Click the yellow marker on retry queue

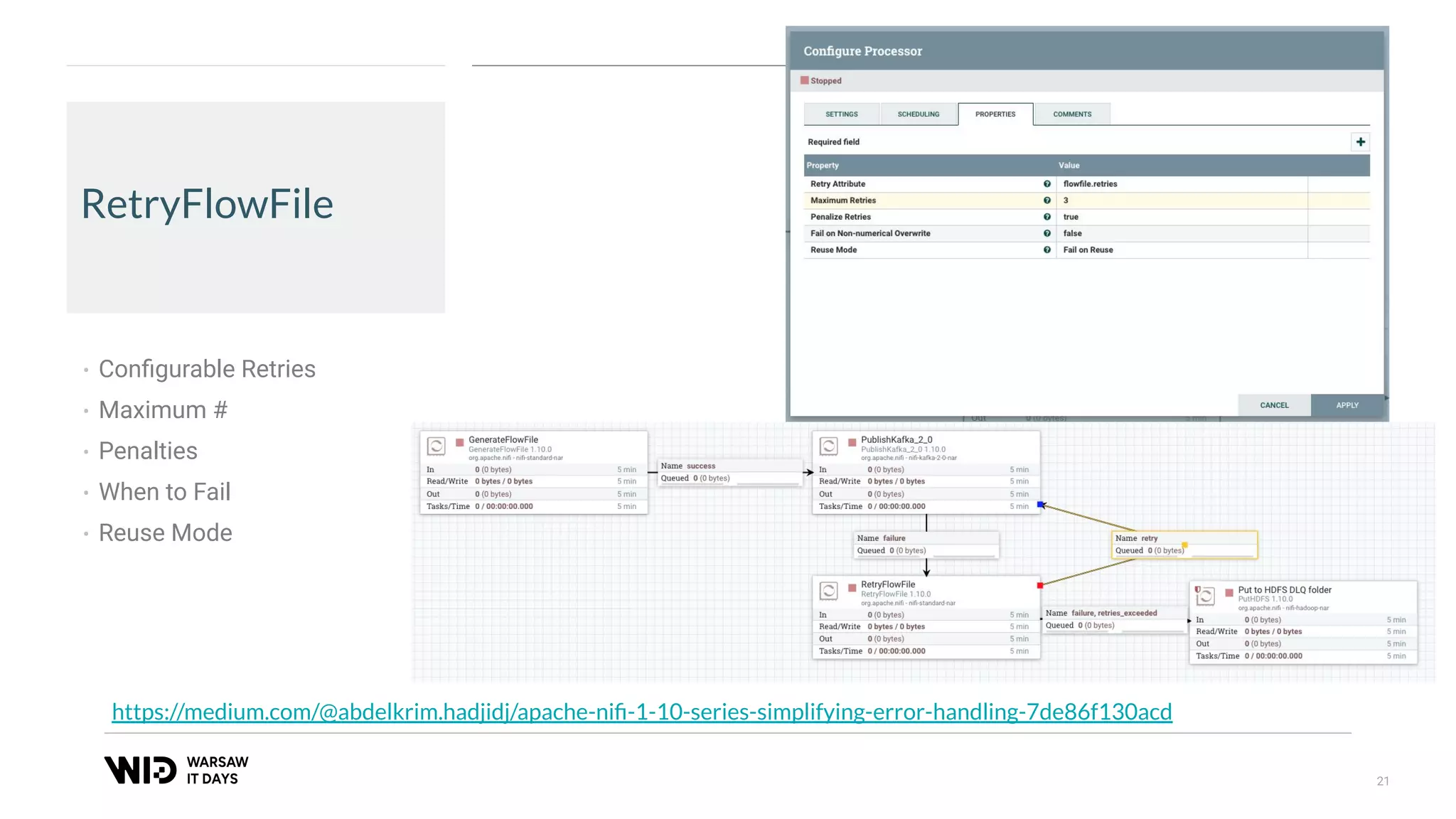1184,545
